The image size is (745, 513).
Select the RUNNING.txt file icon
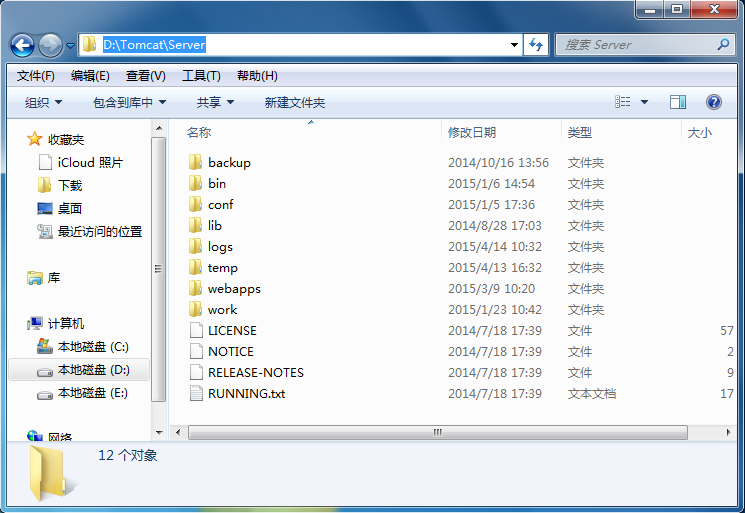pos(196,393)
